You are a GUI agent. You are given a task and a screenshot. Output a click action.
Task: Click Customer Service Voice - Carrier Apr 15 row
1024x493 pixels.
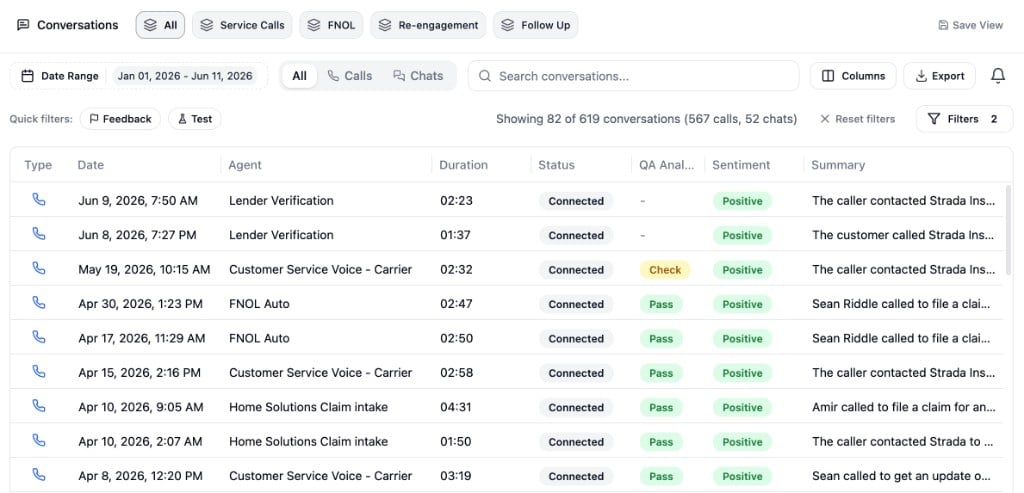321,373
